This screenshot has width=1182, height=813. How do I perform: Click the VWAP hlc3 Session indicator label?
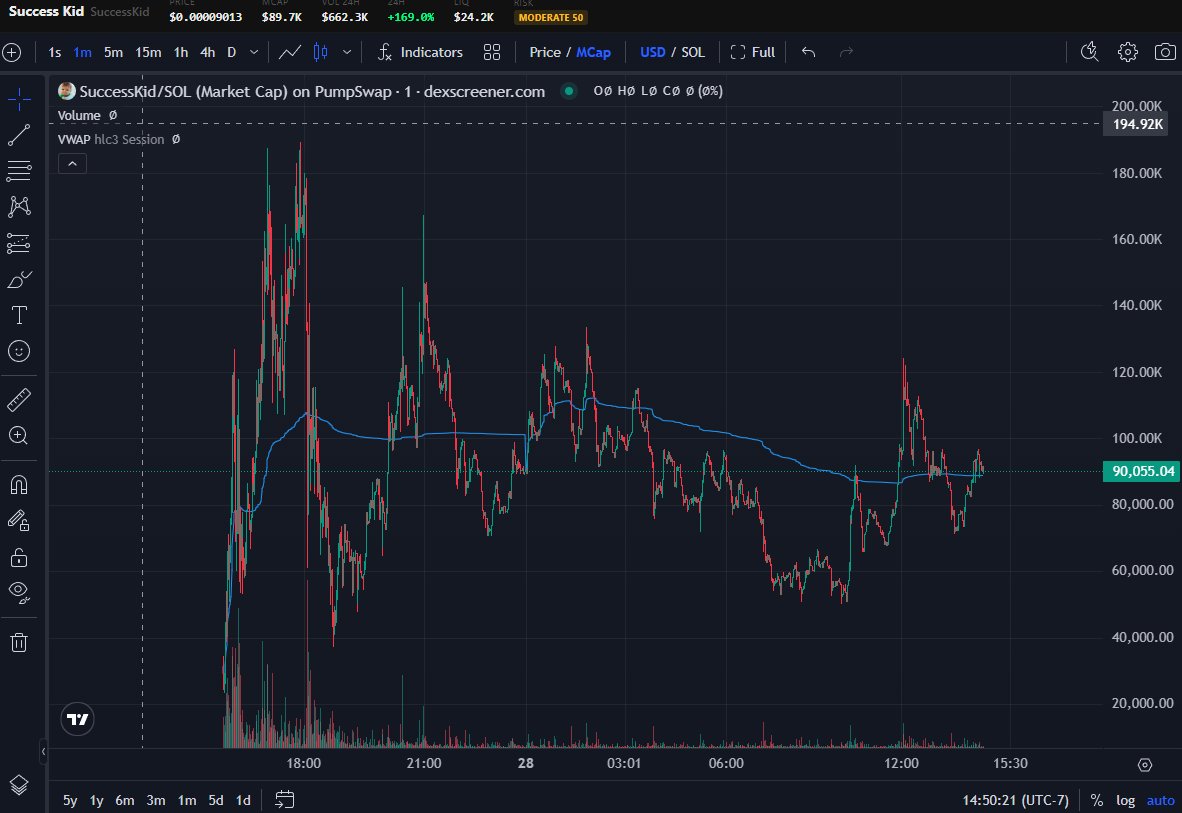coord(111,140)
